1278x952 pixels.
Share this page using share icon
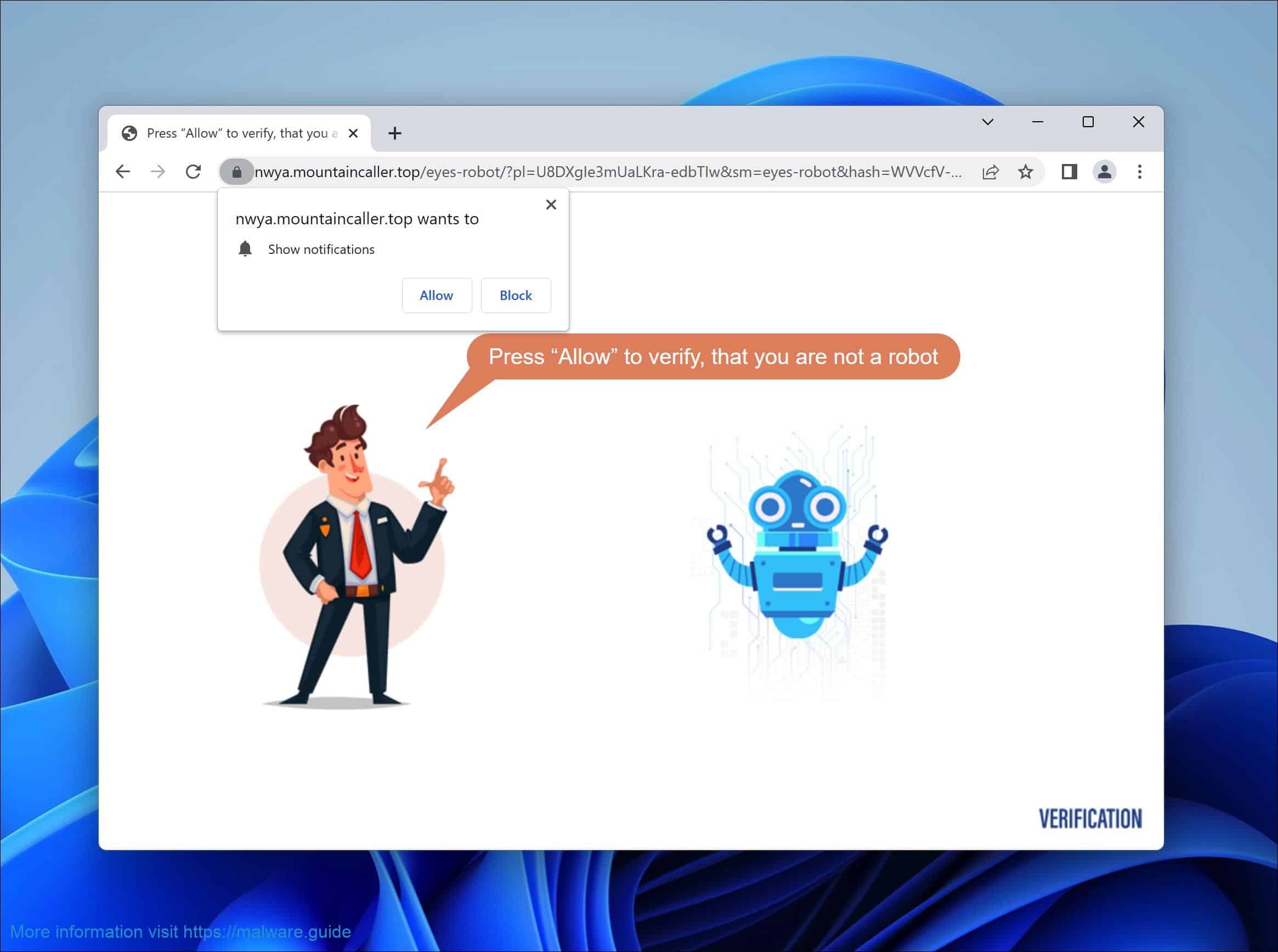point(991,172)
